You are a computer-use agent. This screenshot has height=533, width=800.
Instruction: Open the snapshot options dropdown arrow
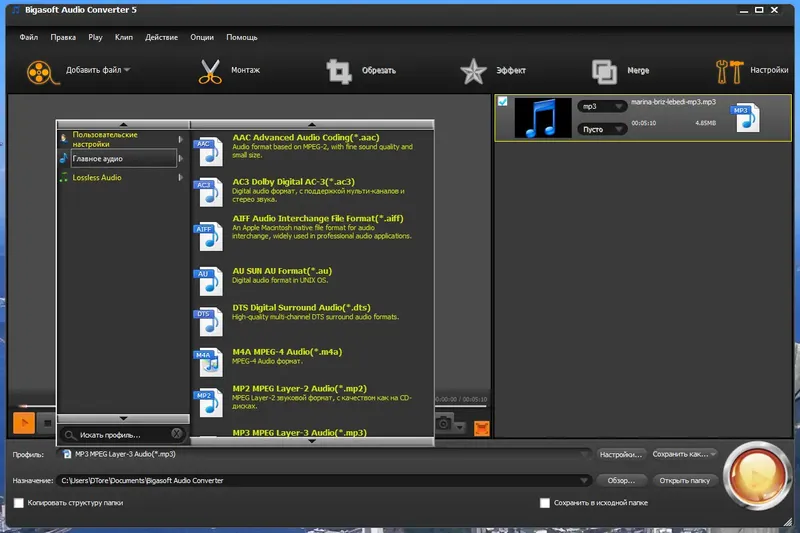pyautogui.click(x=460, y=427)
